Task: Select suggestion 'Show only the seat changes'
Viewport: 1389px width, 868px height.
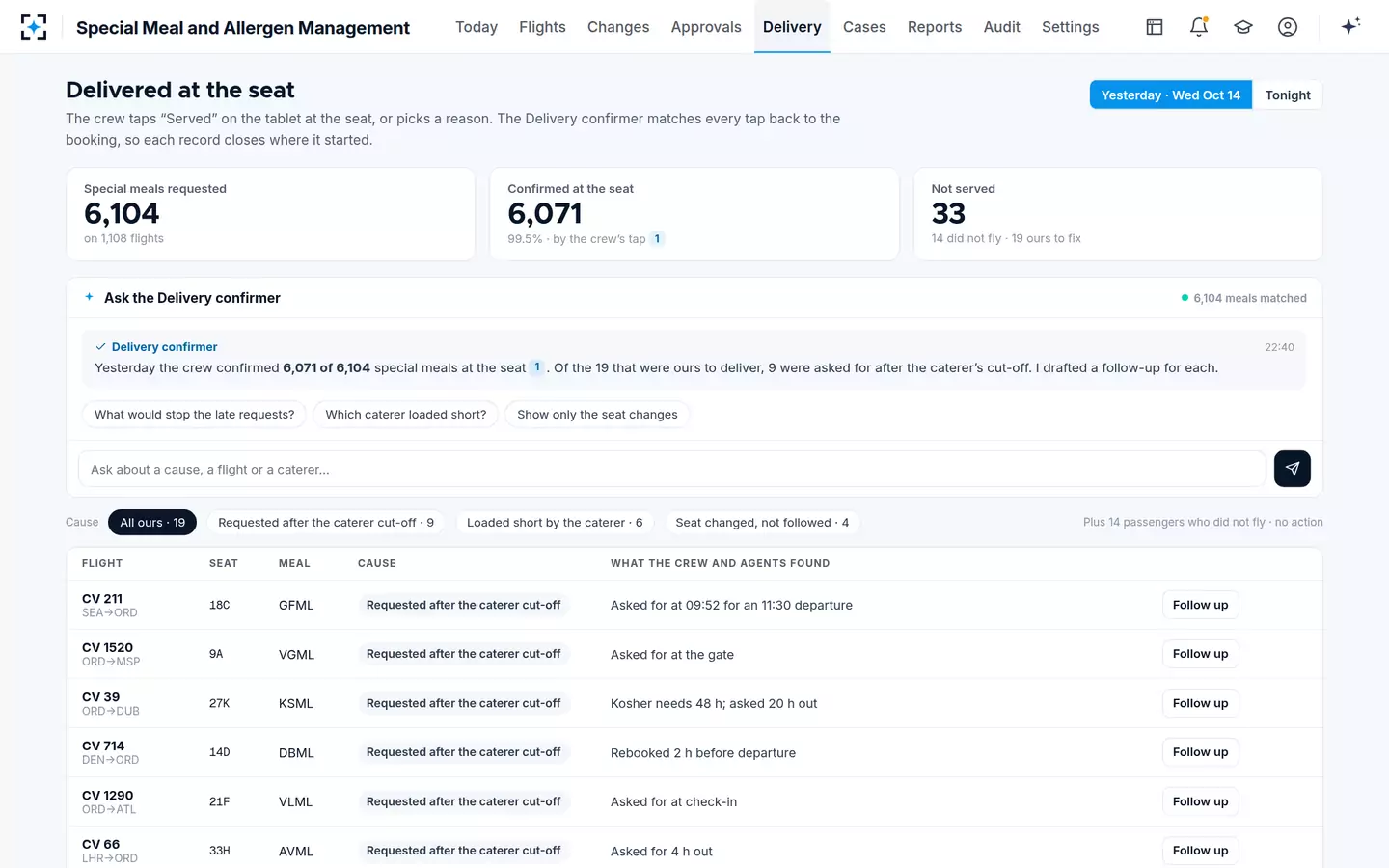Action: 597,415
